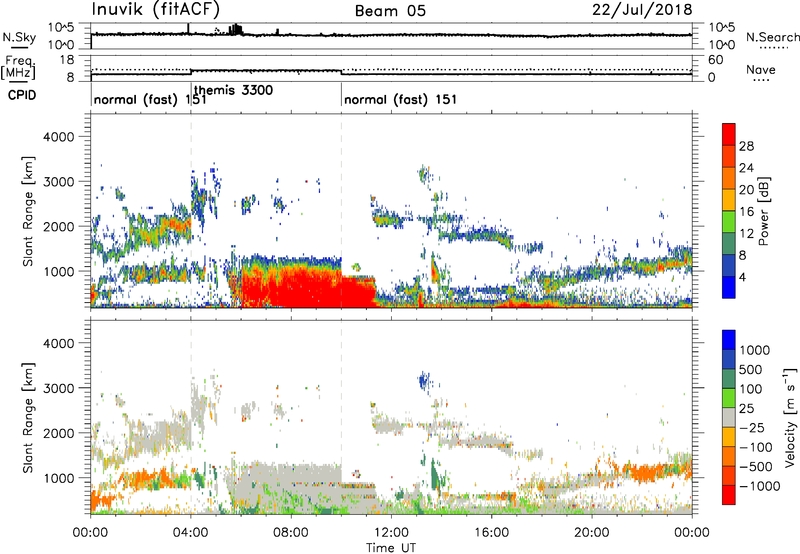
Task: Click the 'Inuvik (fitACF)' title text
Action: pos(156,9)
